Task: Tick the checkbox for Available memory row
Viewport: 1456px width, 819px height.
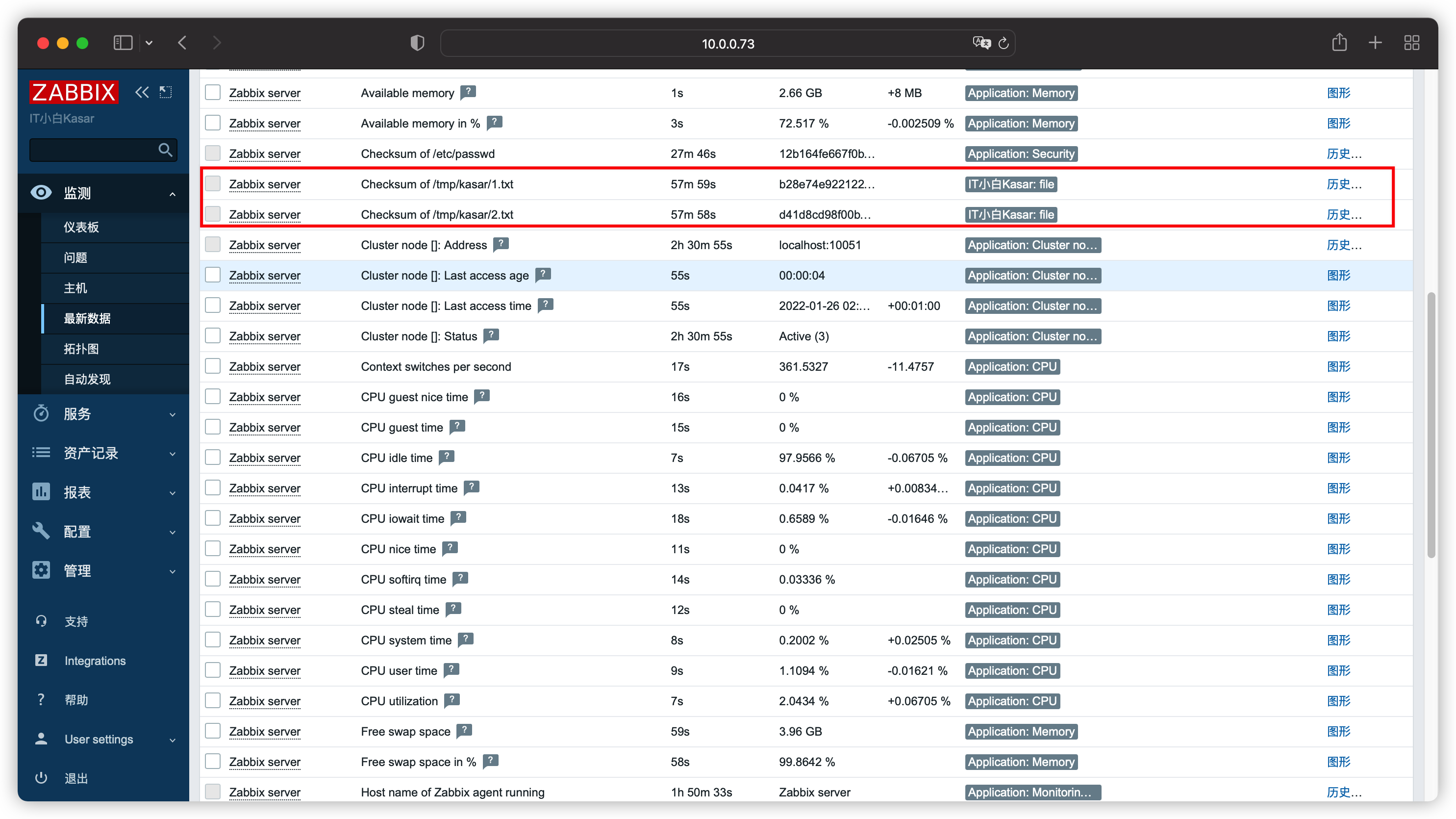Action: (213, 92)
